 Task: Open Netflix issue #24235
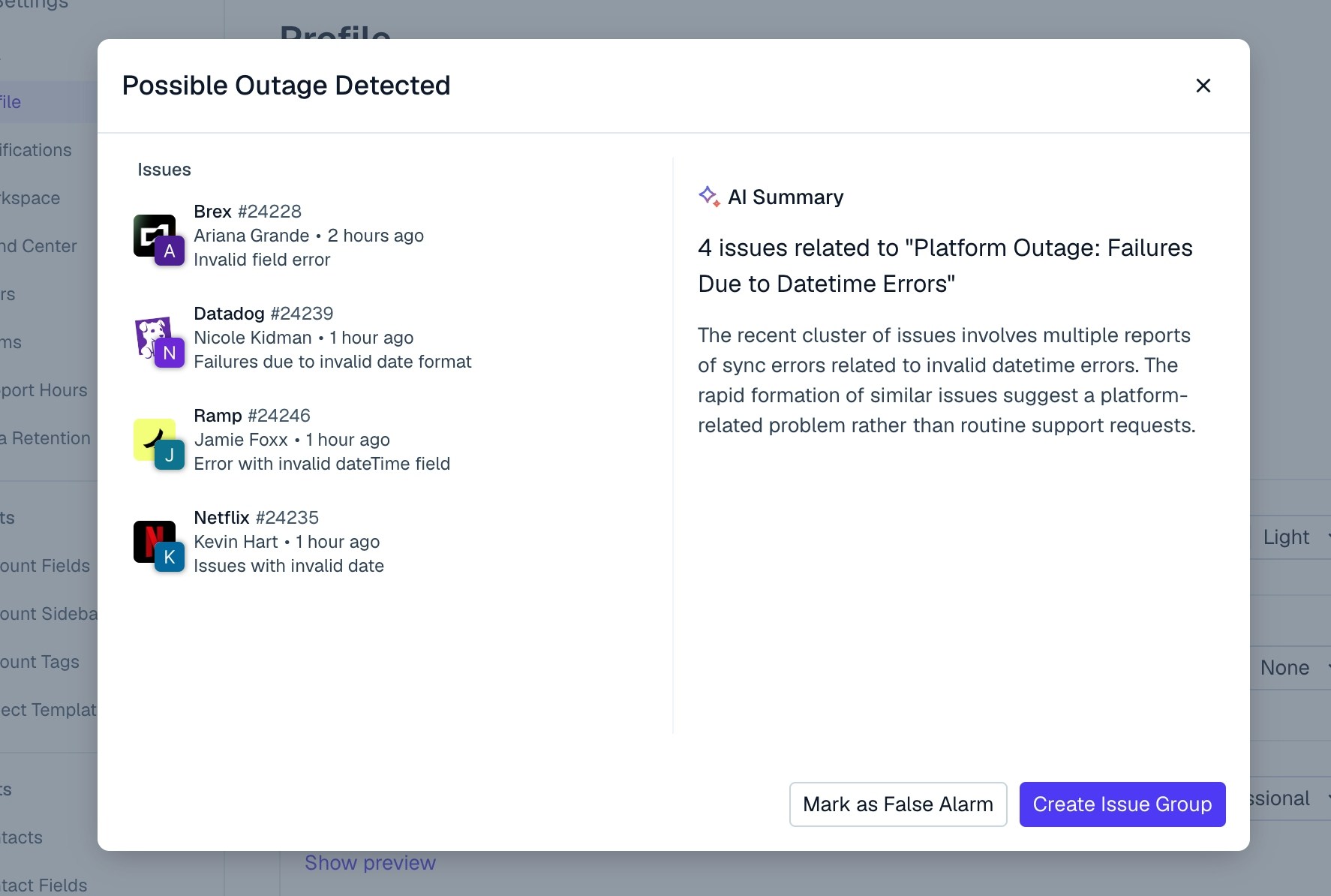[256, 518]
